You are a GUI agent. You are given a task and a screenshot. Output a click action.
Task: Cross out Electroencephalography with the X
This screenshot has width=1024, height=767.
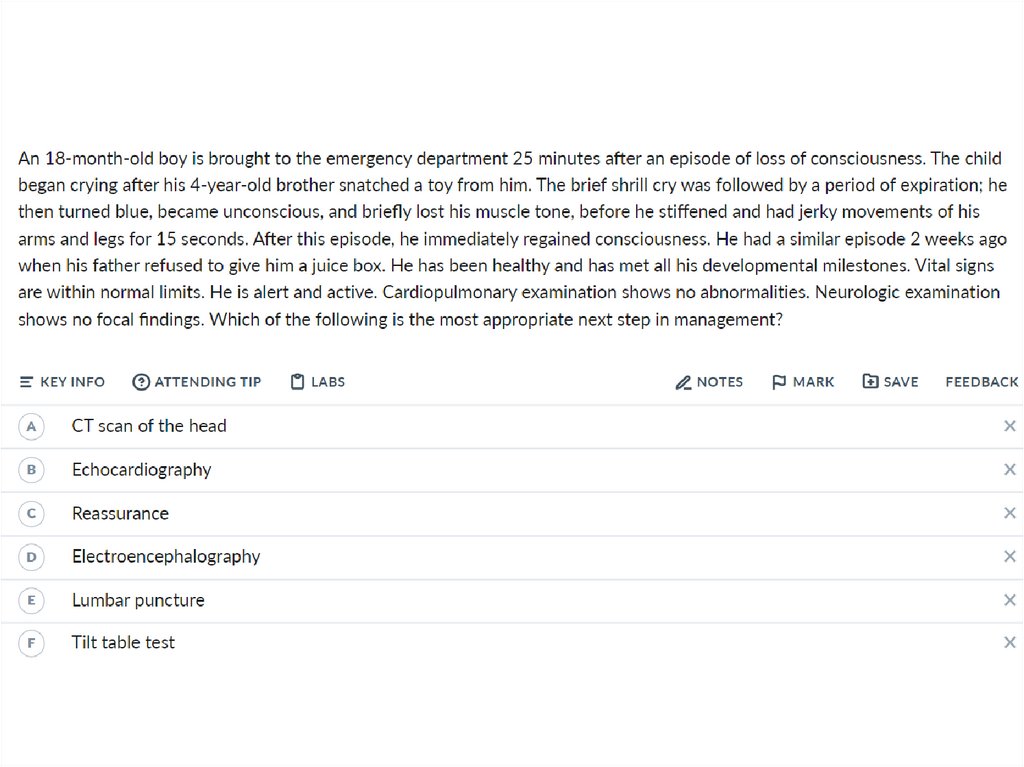click(x=1009, y=556)
